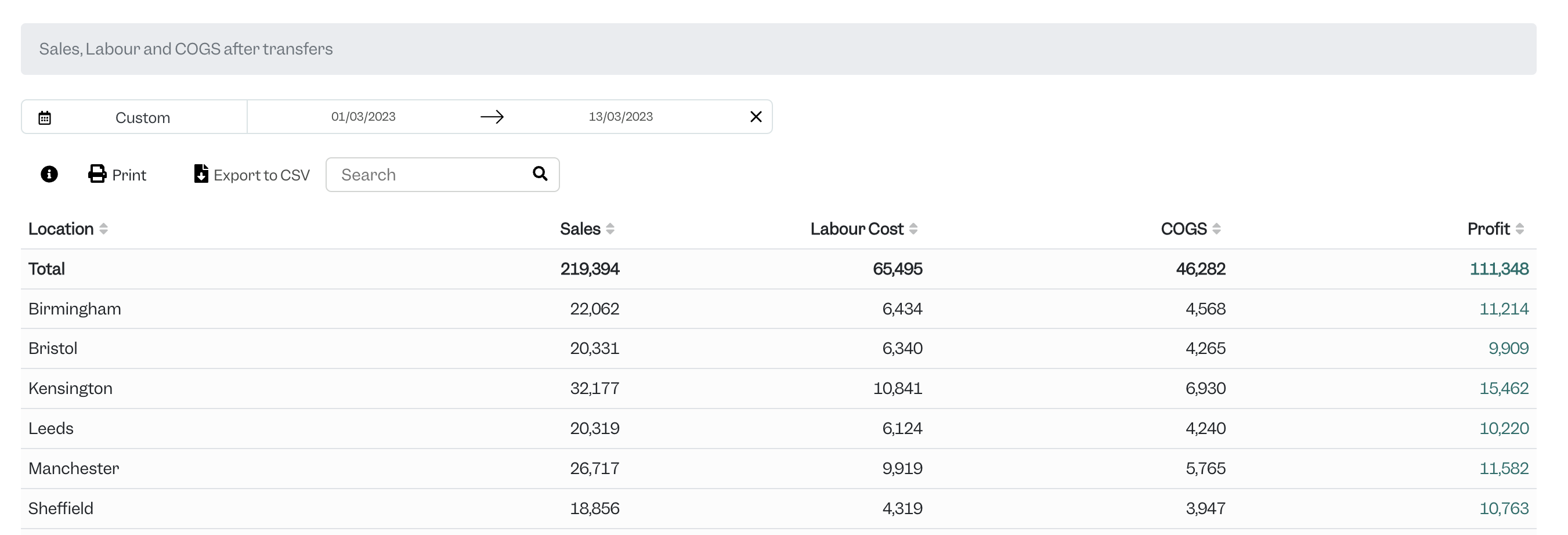1568x535 pixels.
Task: Select Manchester COGS 5,765
Action: [1205, 469]
